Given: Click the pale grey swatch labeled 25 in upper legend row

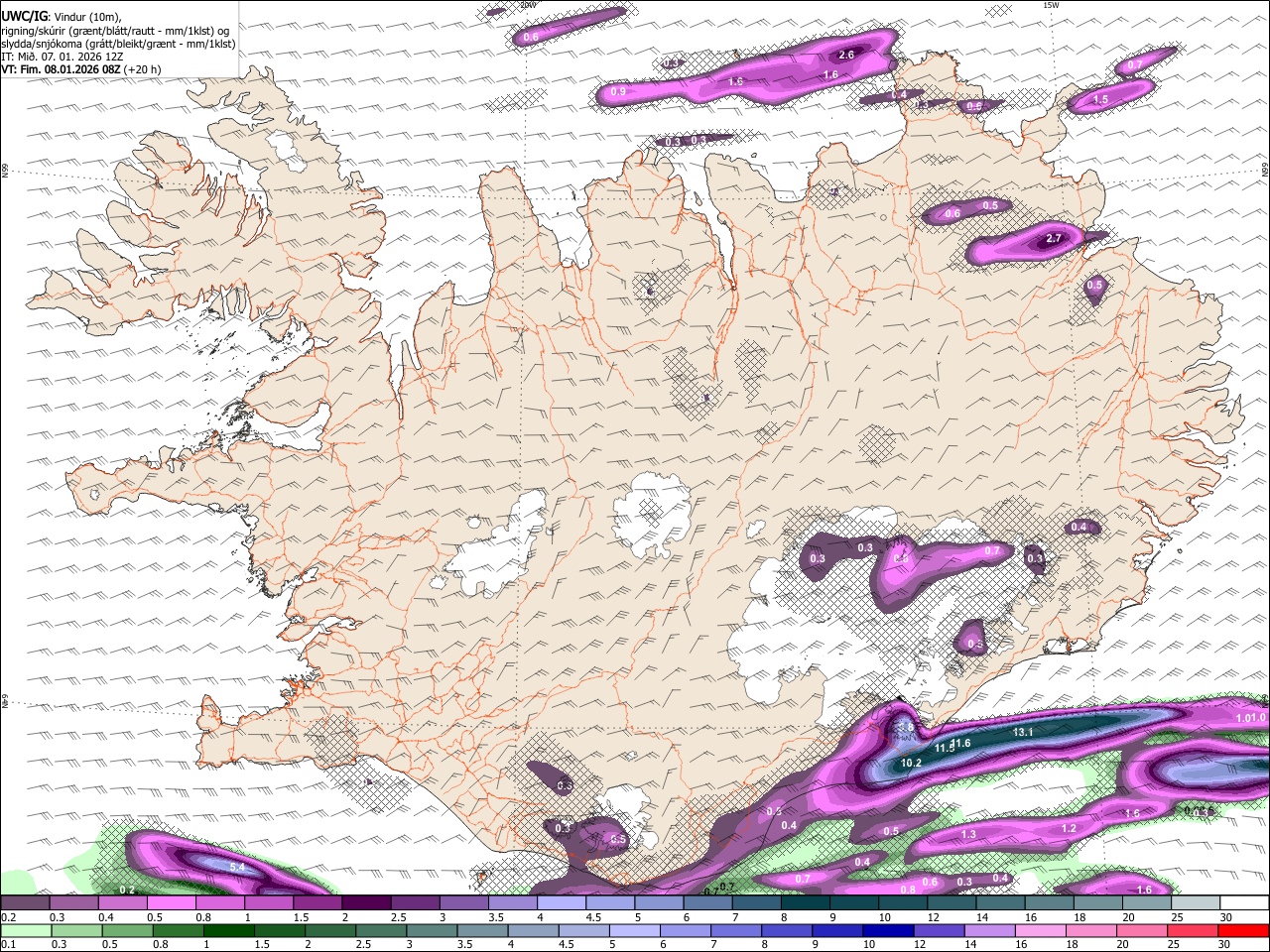Looking at the screenshot, I should 1194,902.
